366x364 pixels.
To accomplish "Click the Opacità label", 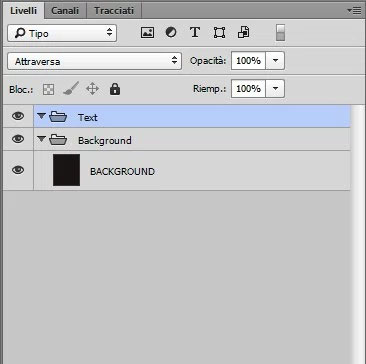I will tap(208, 61).
